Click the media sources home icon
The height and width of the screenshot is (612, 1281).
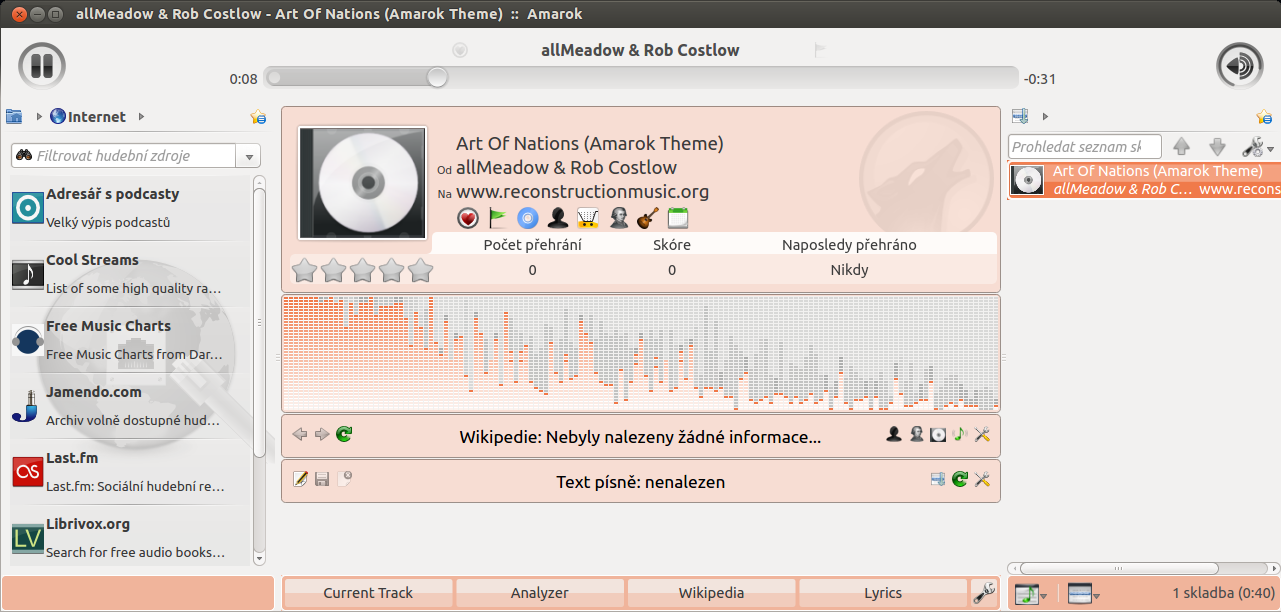pyautogui.click(x=14, y=116)
